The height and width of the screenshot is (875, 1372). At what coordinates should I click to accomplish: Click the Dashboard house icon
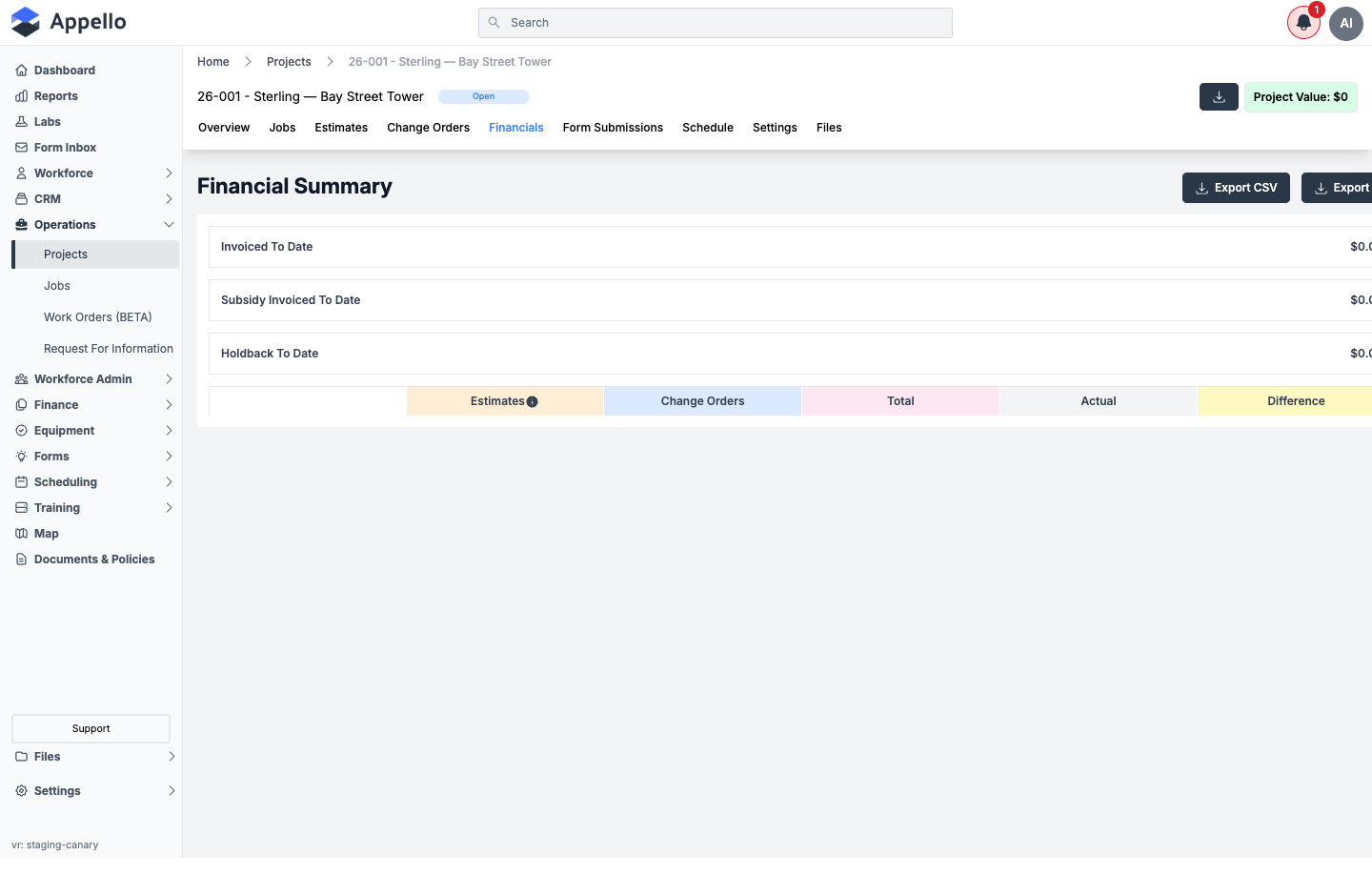21,71
